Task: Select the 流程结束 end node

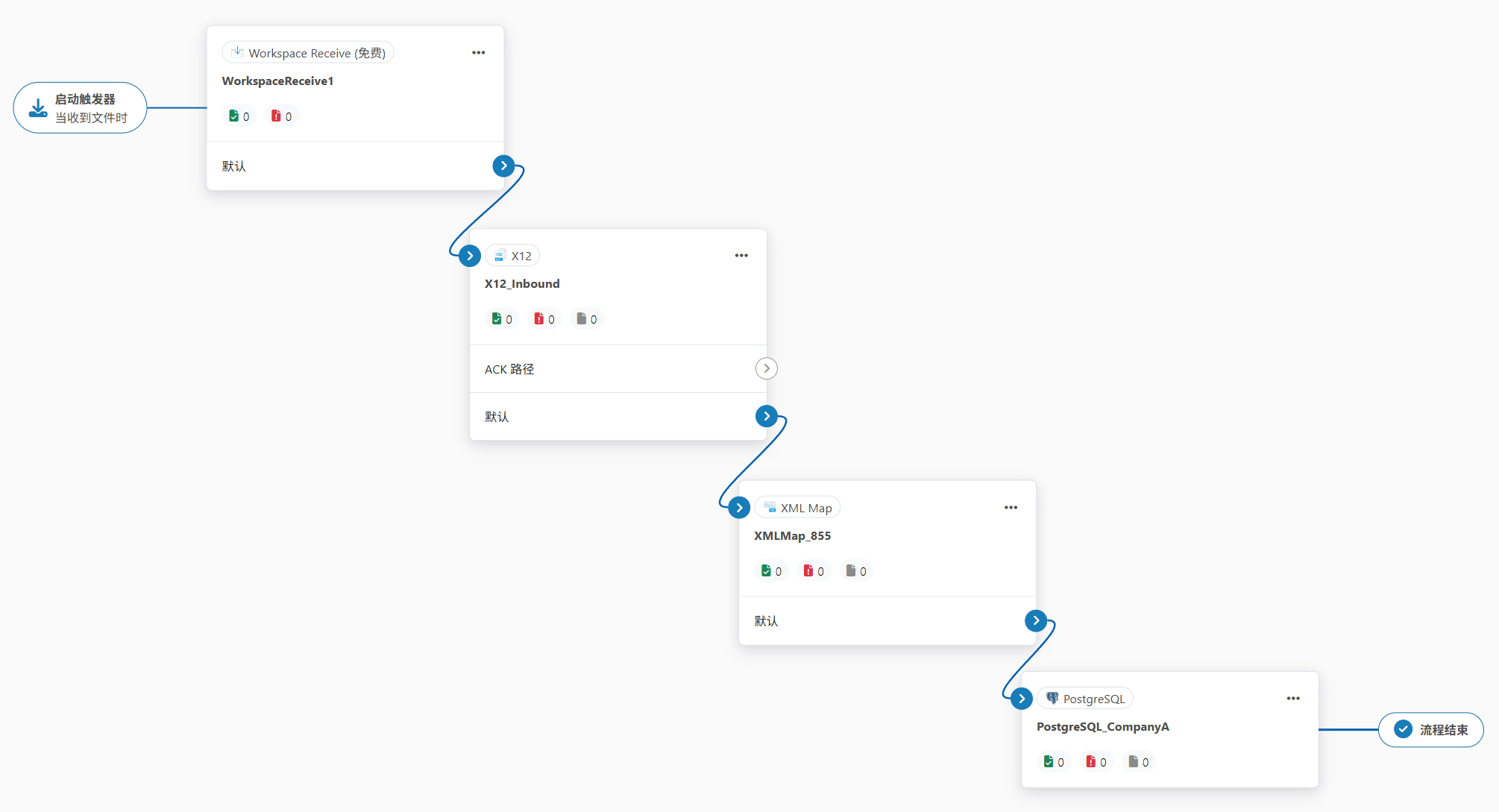Action: [1430, 730]
